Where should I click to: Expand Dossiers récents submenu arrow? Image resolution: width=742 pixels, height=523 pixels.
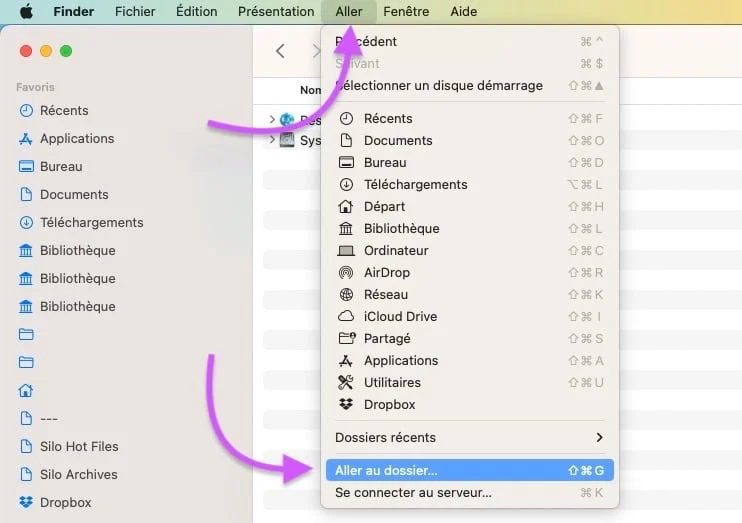[x=600, y=437]
